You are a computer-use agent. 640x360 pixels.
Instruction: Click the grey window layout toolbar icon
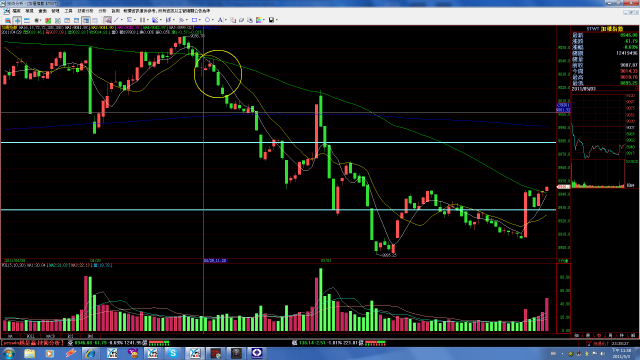click(x=95, y=20)
